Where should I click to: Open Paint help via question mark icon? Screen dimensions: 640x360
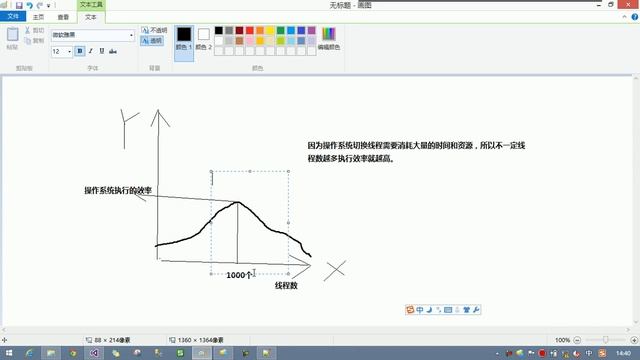pos(635,17)
